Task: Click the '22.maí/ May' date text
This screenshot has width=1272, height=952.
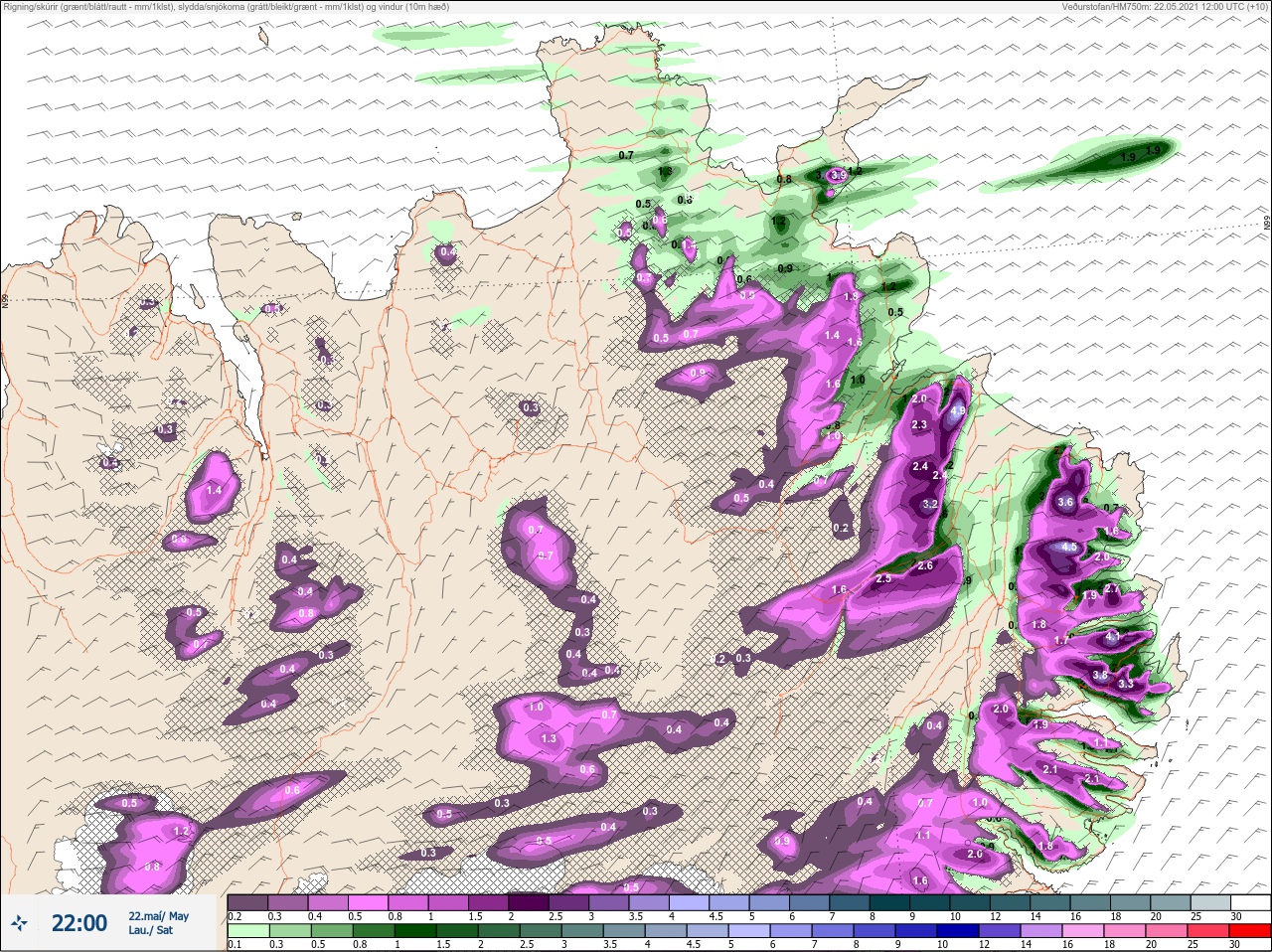Action: pyautogui.click(x=158, y=916)
